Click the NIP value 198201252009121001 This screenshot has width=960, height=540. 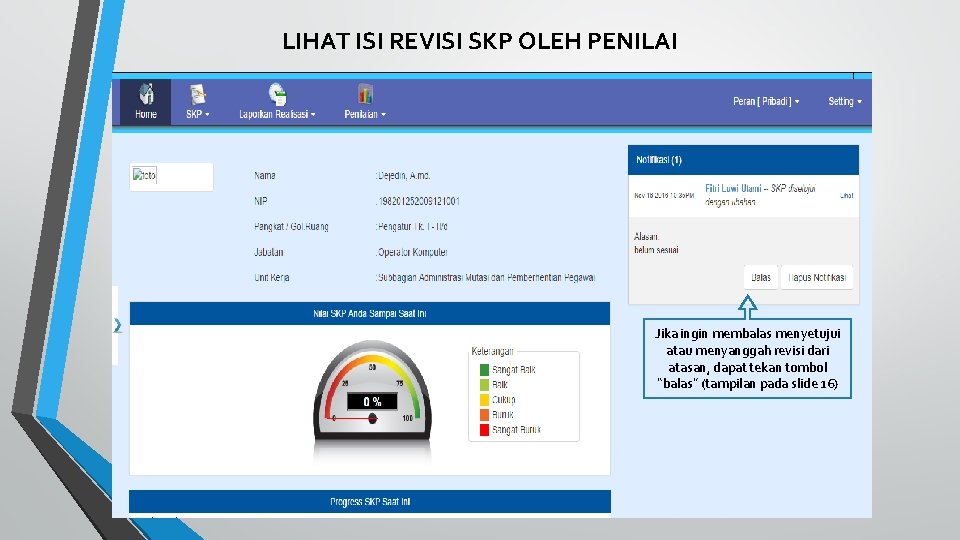tap(418, 201)
